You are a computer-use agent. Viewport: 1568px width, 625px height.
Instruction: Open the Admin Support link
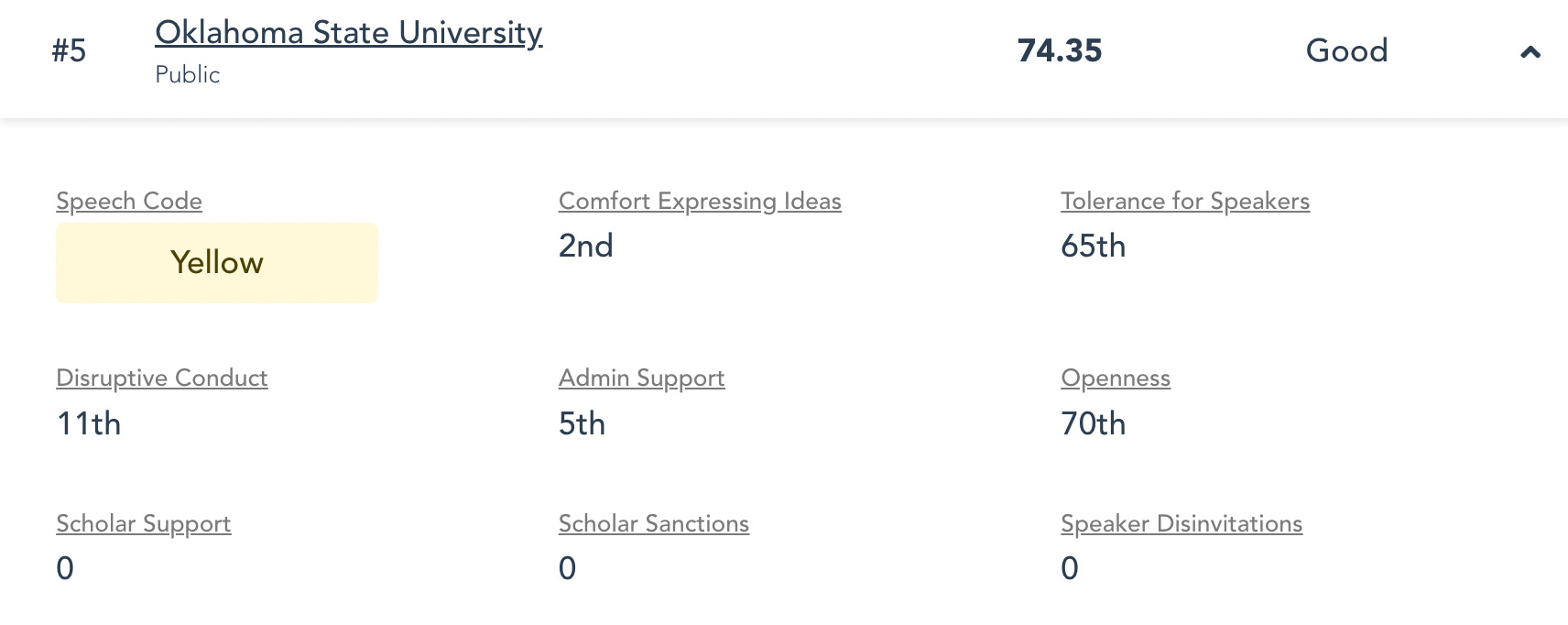[x=642, y=378]
